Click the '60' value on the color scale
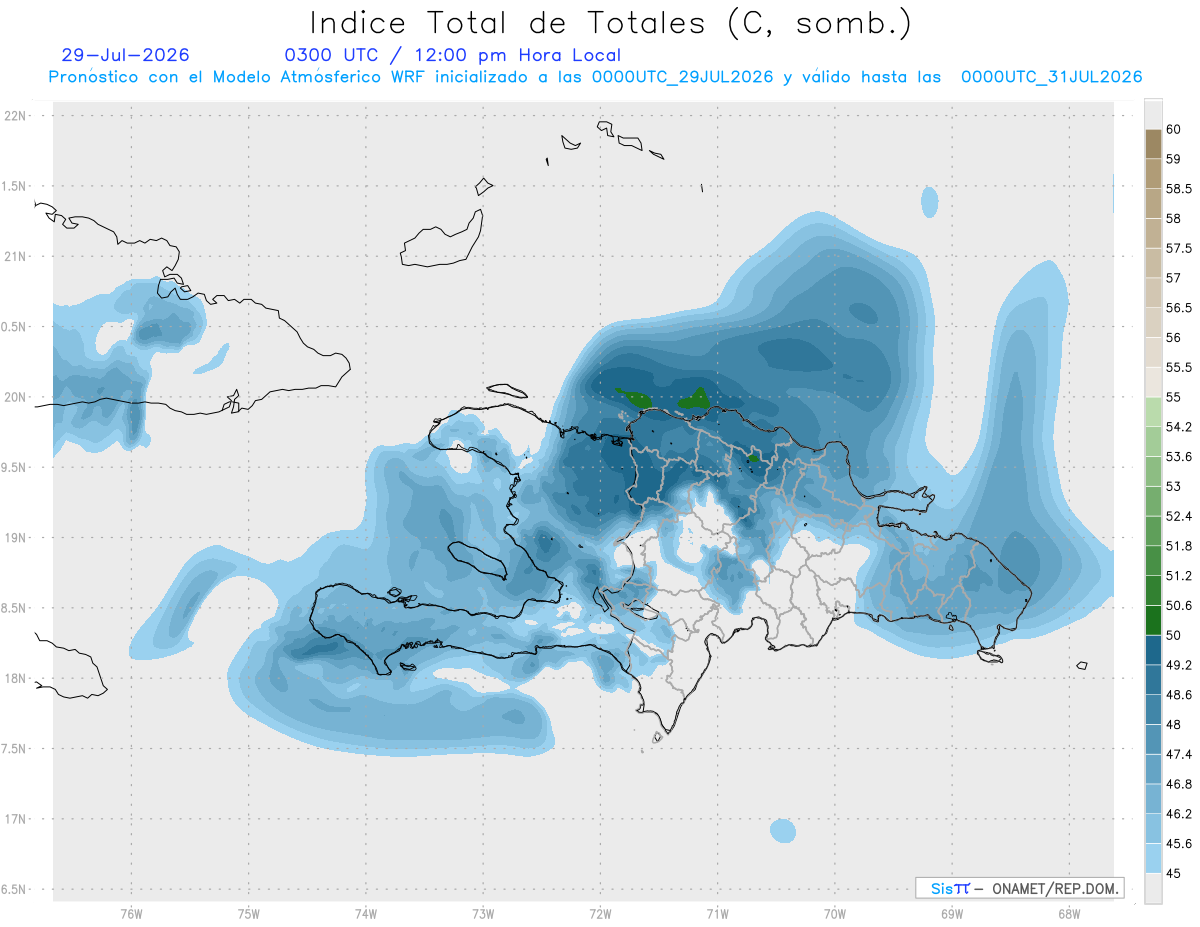Screen dimensions: 1200x927 pyautogui.click(x=1175, y=130)
